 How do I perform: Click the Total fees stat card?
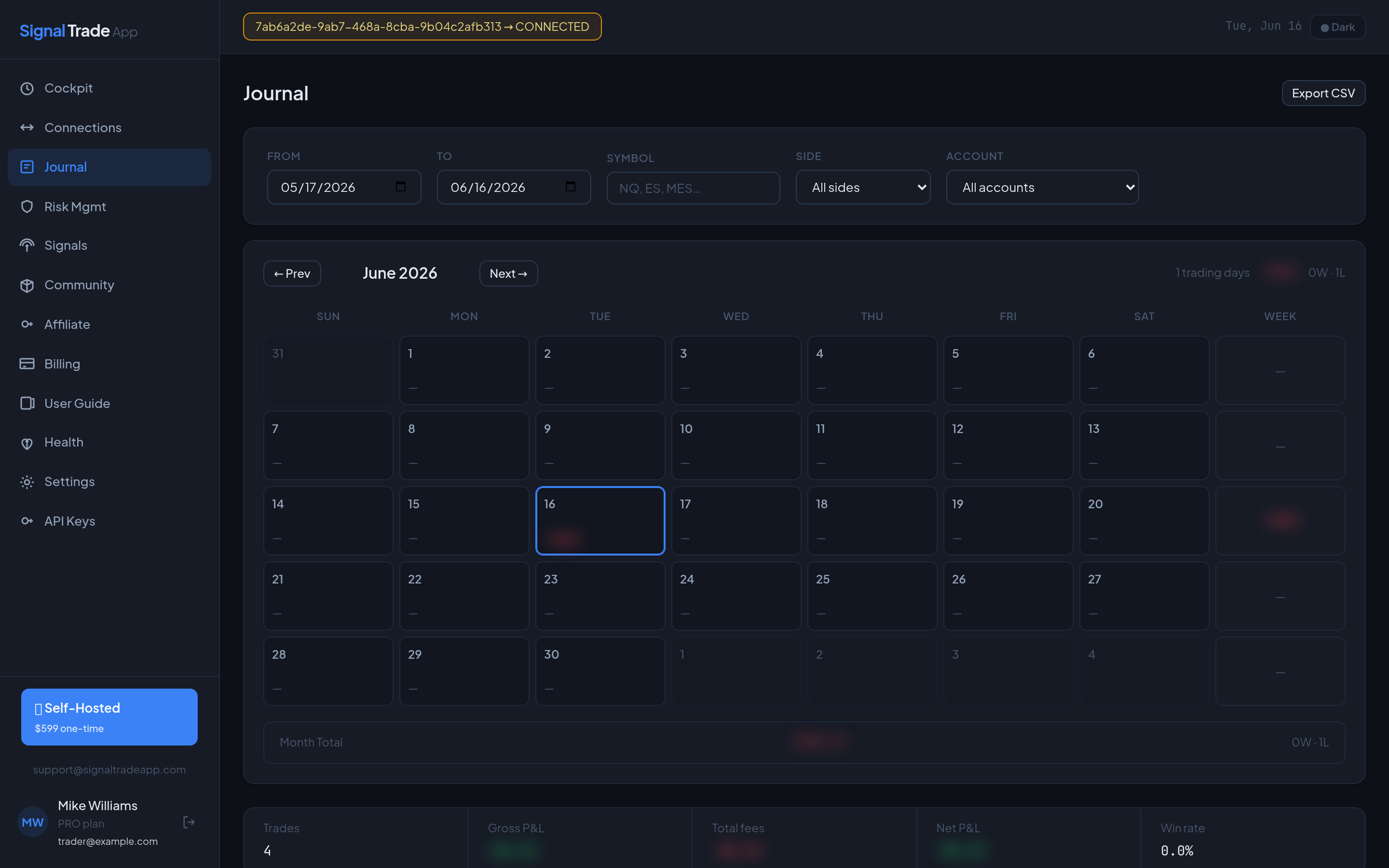coord(804,838)
